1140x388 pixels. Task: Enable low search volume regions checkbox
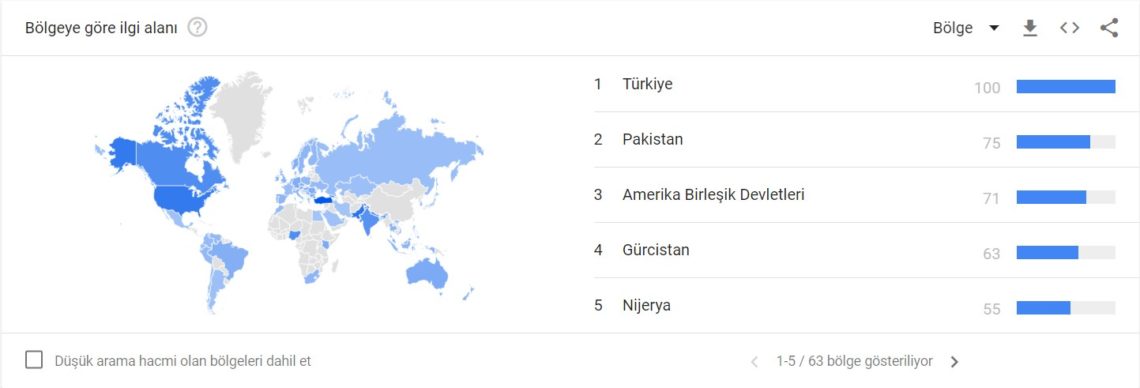pos(34,360)
